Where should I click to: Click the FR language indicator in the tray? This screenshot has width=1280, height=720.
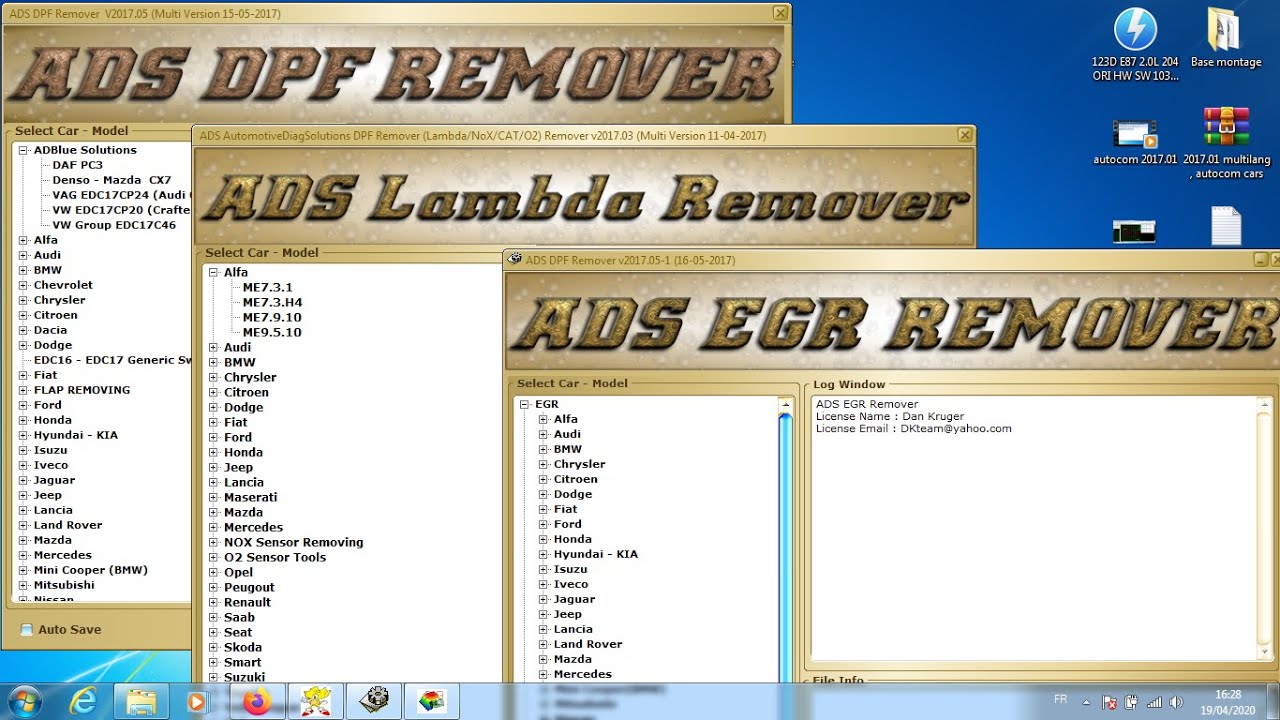(1059, 701)
